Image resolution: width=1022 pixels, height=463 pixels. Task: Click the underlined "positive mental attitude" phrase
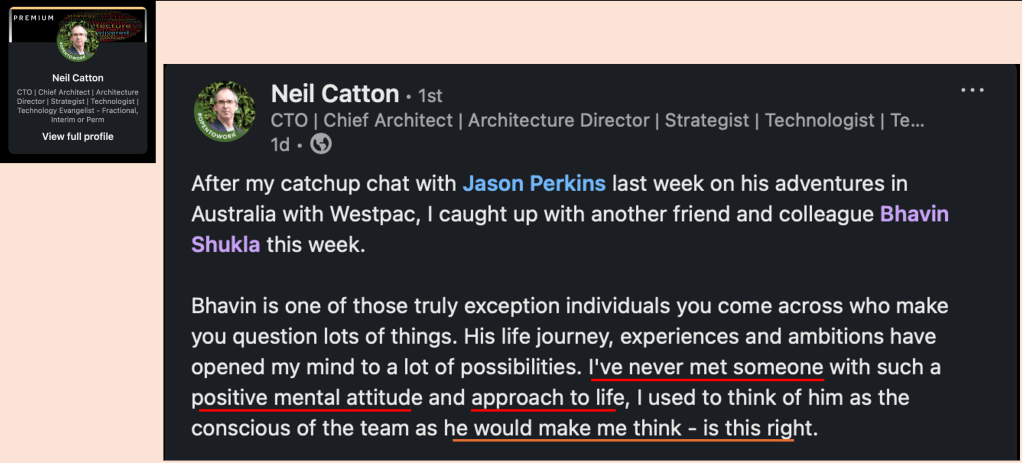coord(300,398)
